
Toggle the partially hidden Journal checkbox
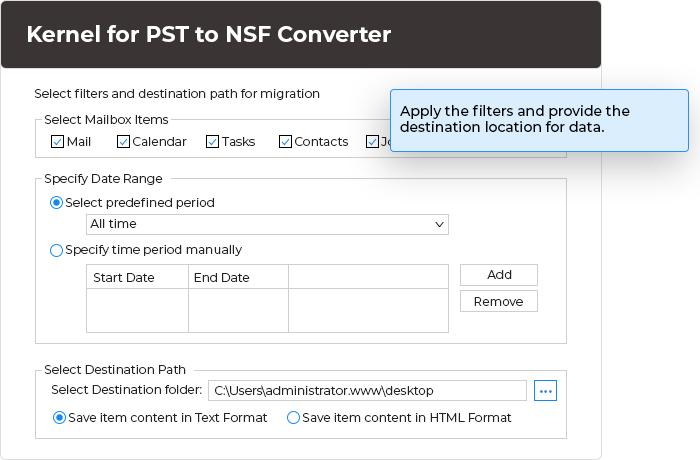(372, 142)
